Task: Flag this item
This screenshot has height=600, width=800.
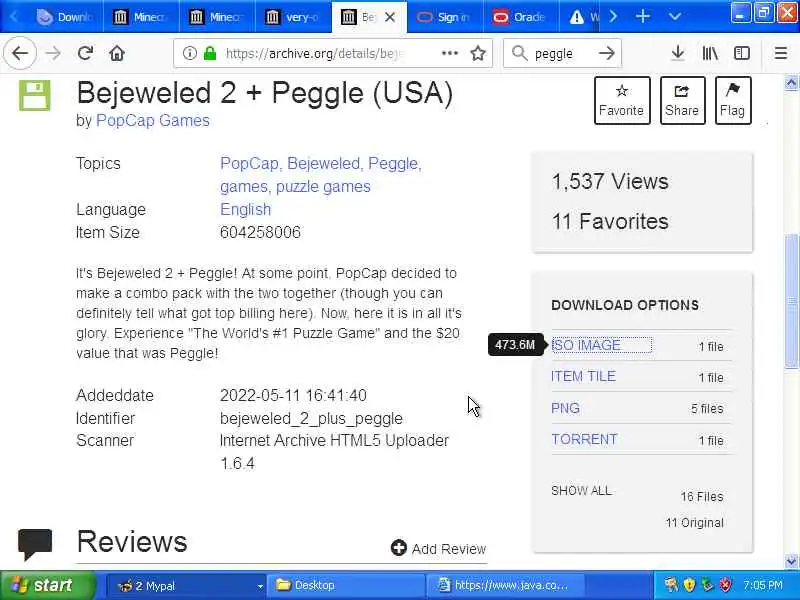Action: tap(733, 101)
